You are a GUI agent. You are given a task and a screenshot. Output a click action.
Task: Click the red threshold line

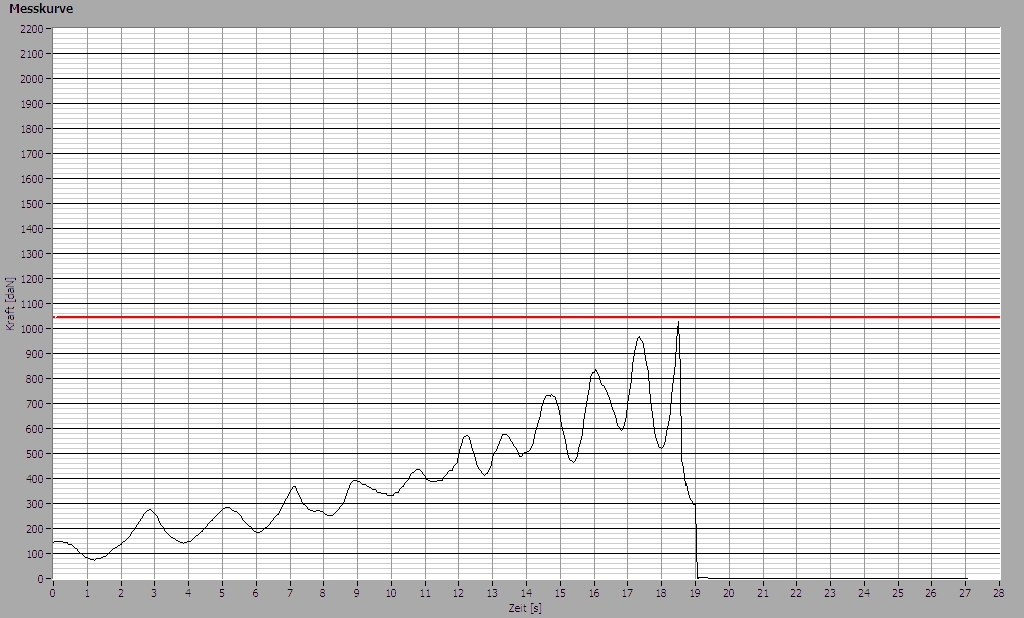pyautogui.click(x=526, y=317)
